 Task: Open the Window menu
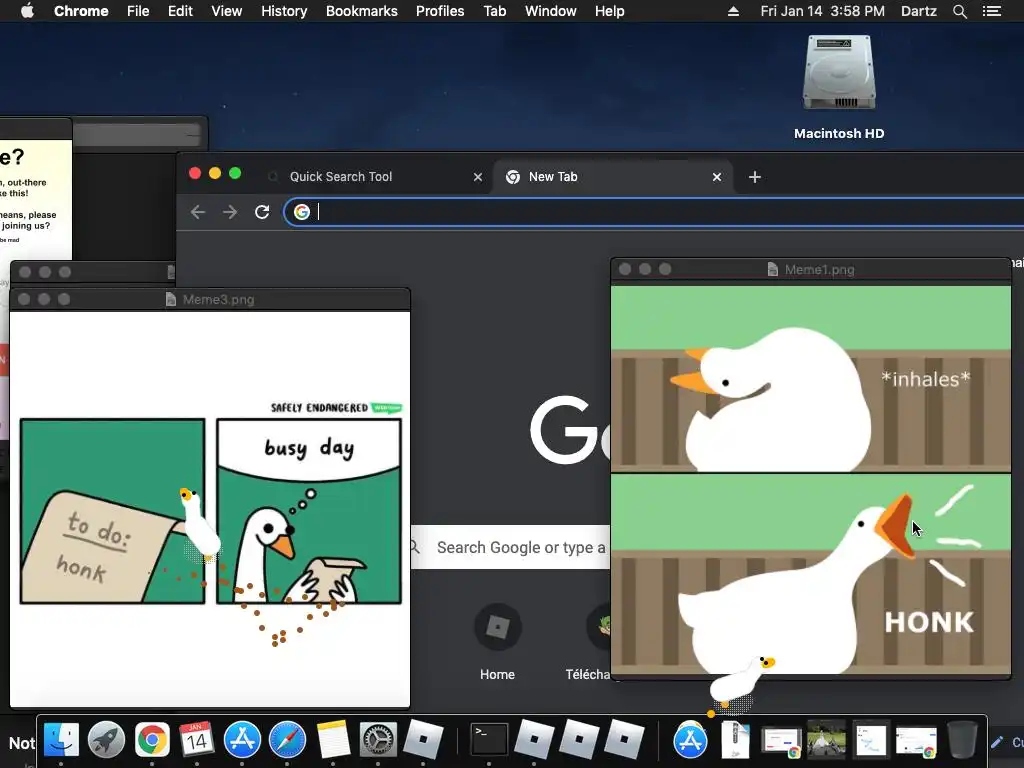pos(551,11)
